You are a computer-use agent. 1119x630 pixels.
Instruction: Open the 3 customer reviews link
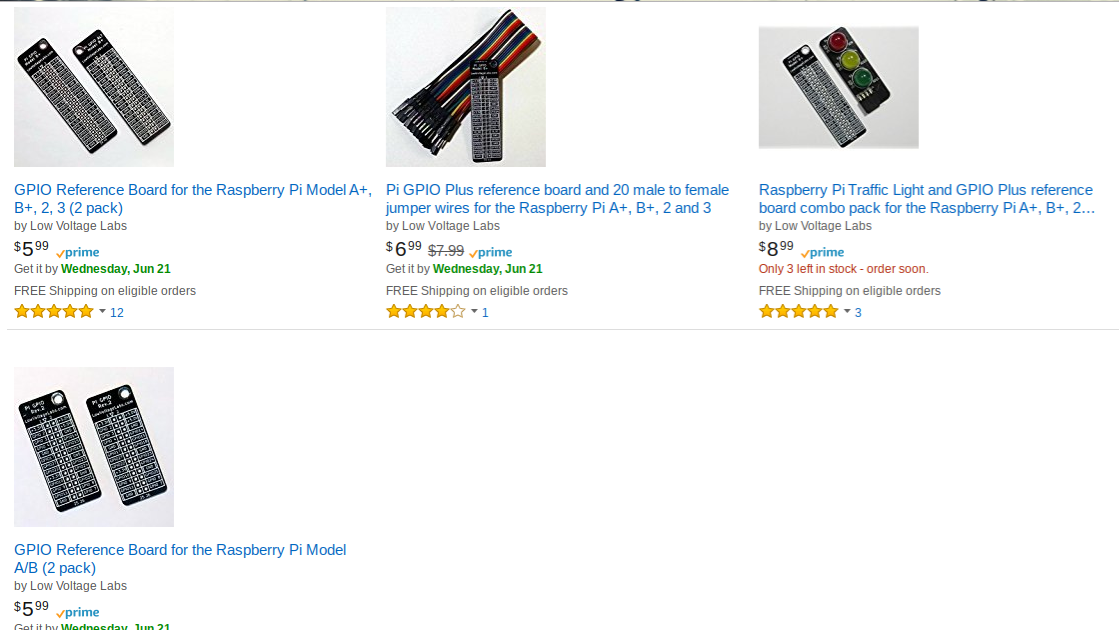(x=858, y=313)
